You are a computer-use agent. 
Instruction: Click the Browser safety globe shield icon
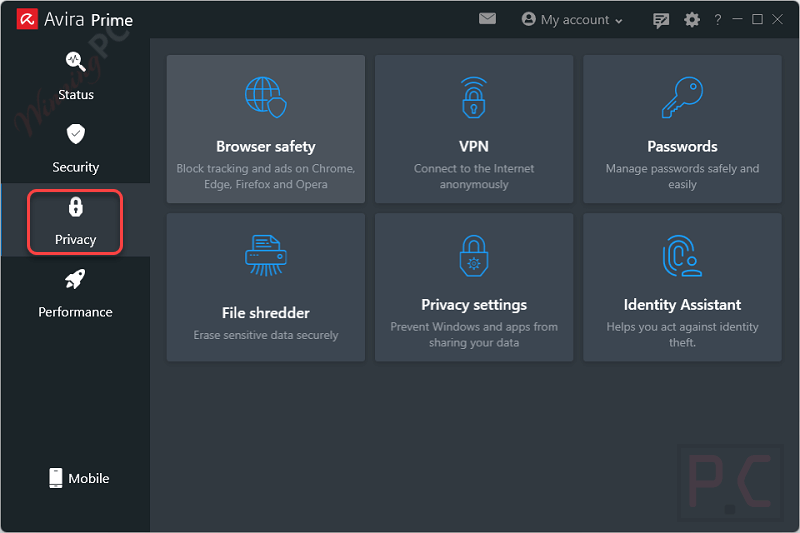tap(266, 98)
